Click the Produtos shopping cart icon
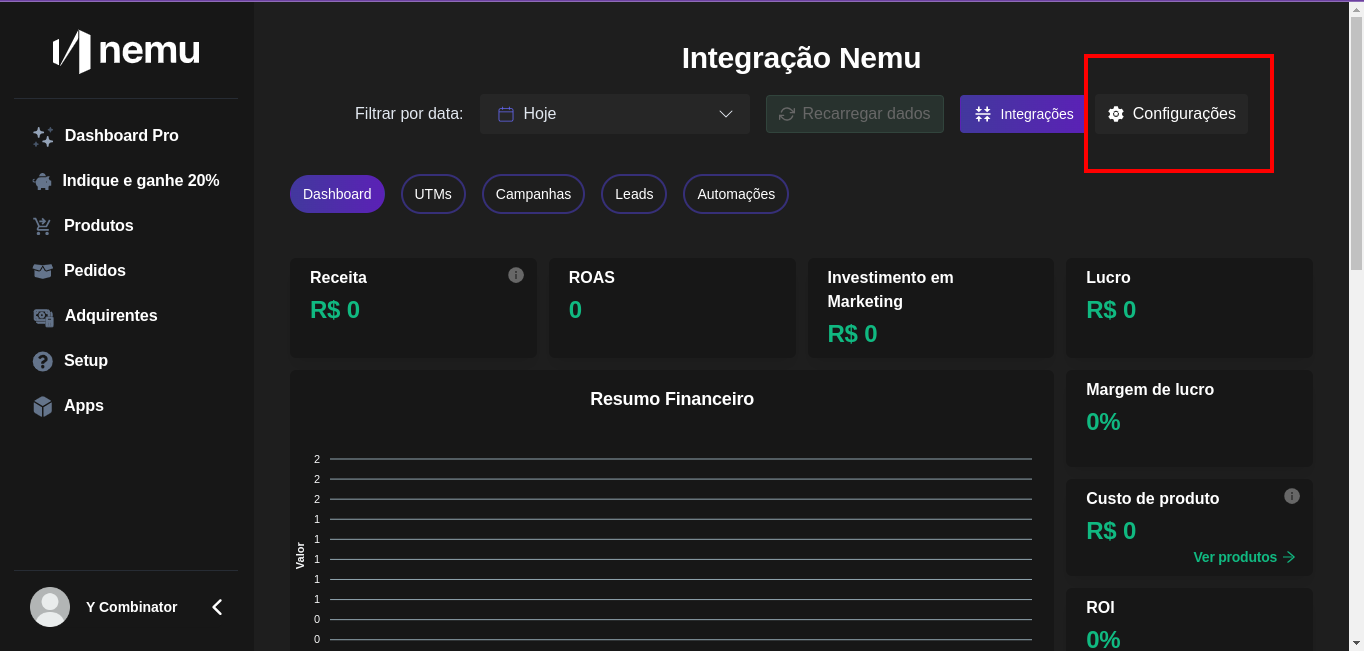This screenshot has width=1364, height=651. point(42,226)
